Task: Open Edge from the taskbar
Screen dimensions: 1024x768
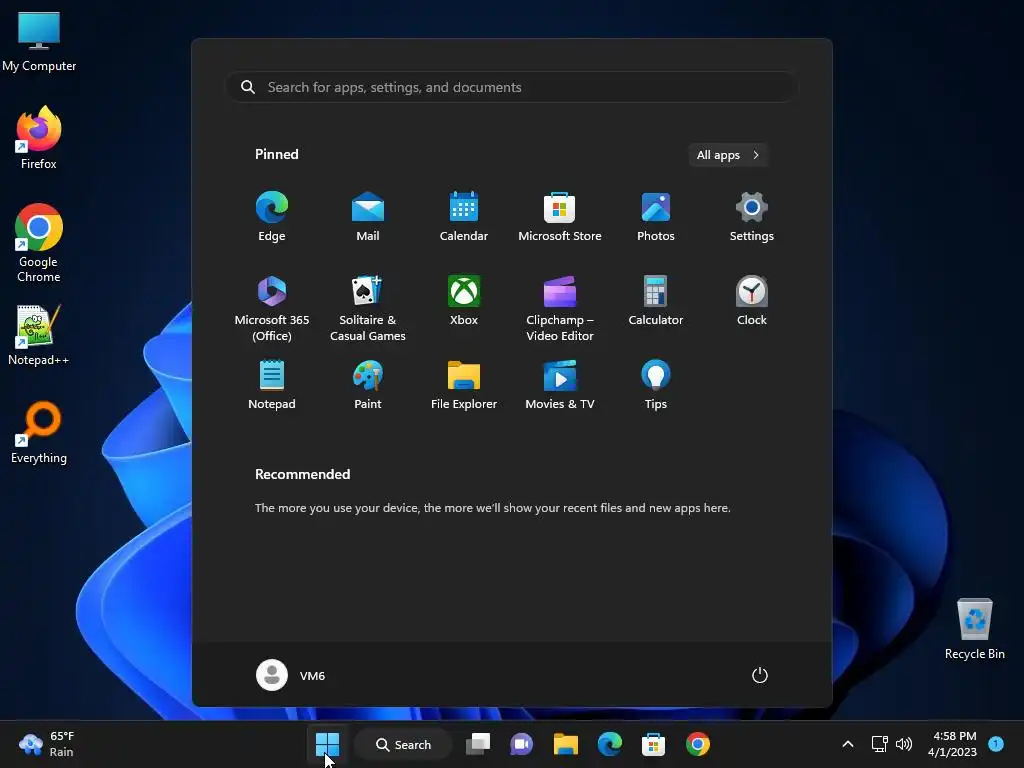Action: tap(609, 744)
